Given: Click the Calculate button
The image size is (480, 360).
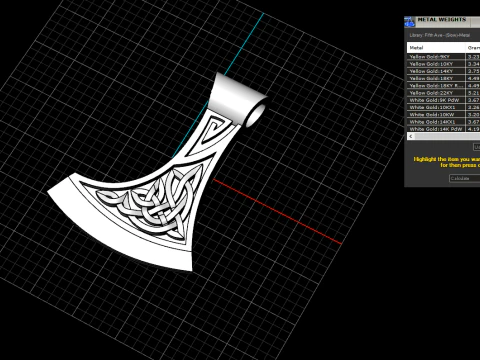Looking at the screenshot, I should [464, 178].
